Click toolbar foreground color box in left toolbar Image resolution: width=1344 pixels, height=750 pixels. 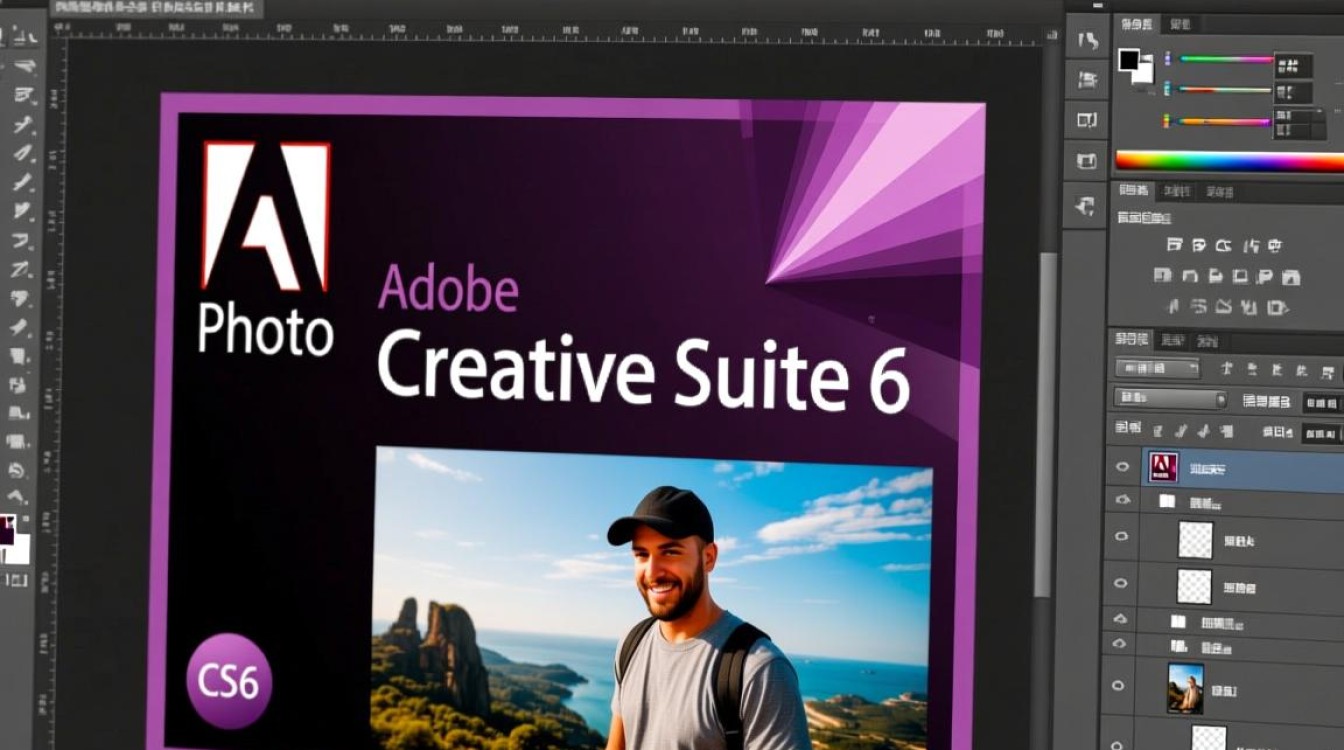pos(8,530)
